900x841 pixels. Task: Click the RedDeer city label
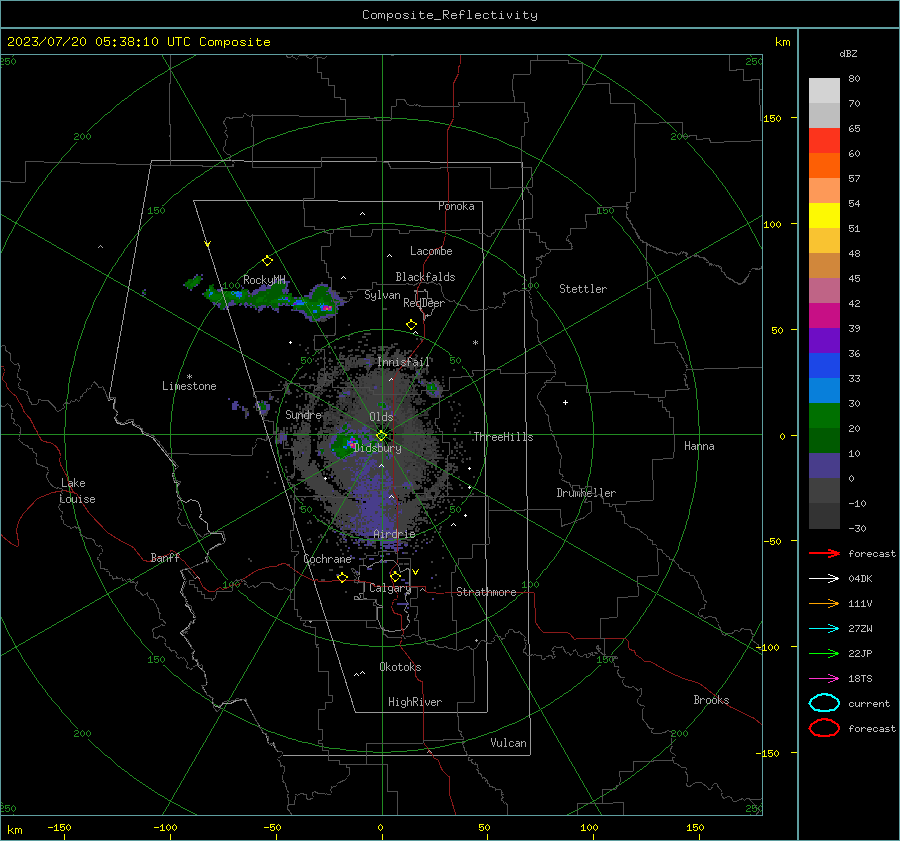[424, 303]
